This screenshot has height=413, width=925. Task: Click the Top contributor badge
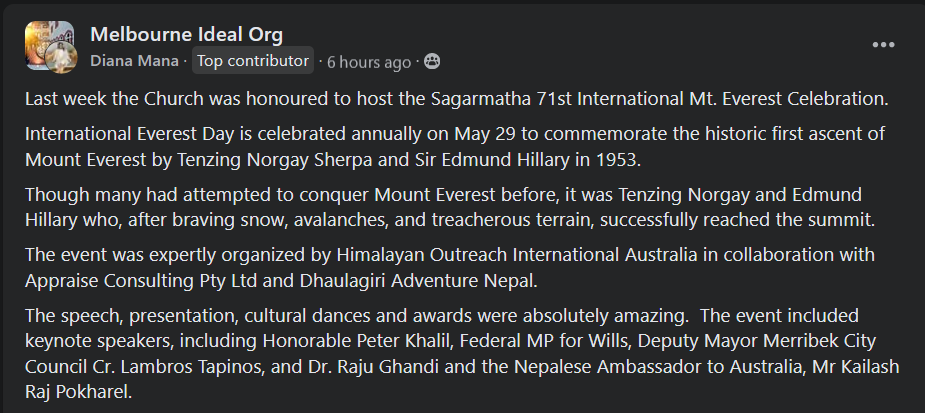[x=252, y=61]
